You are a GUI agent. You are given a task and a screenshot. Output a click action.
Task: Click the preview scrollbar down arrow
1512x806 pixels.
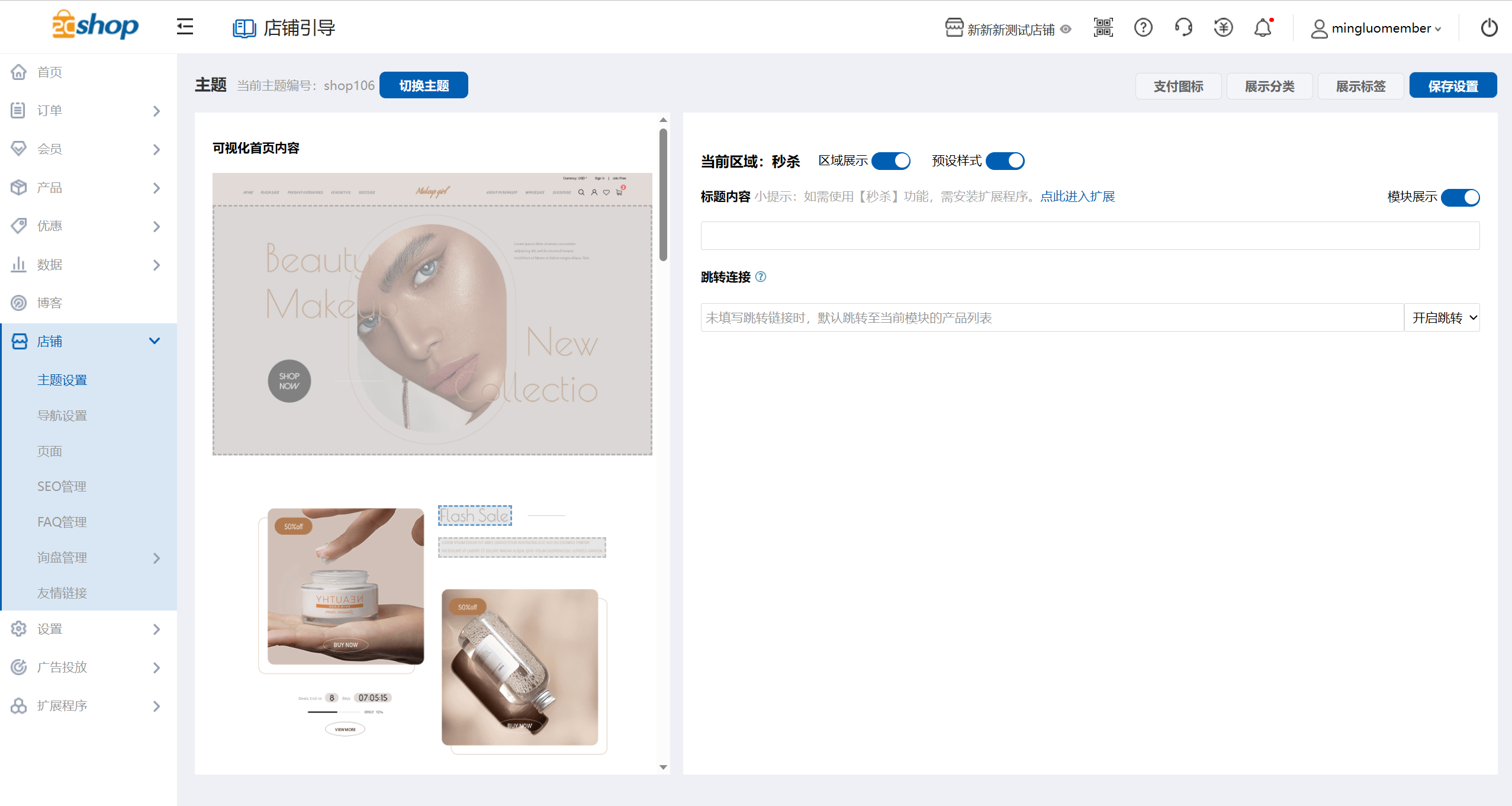point(663,767)
